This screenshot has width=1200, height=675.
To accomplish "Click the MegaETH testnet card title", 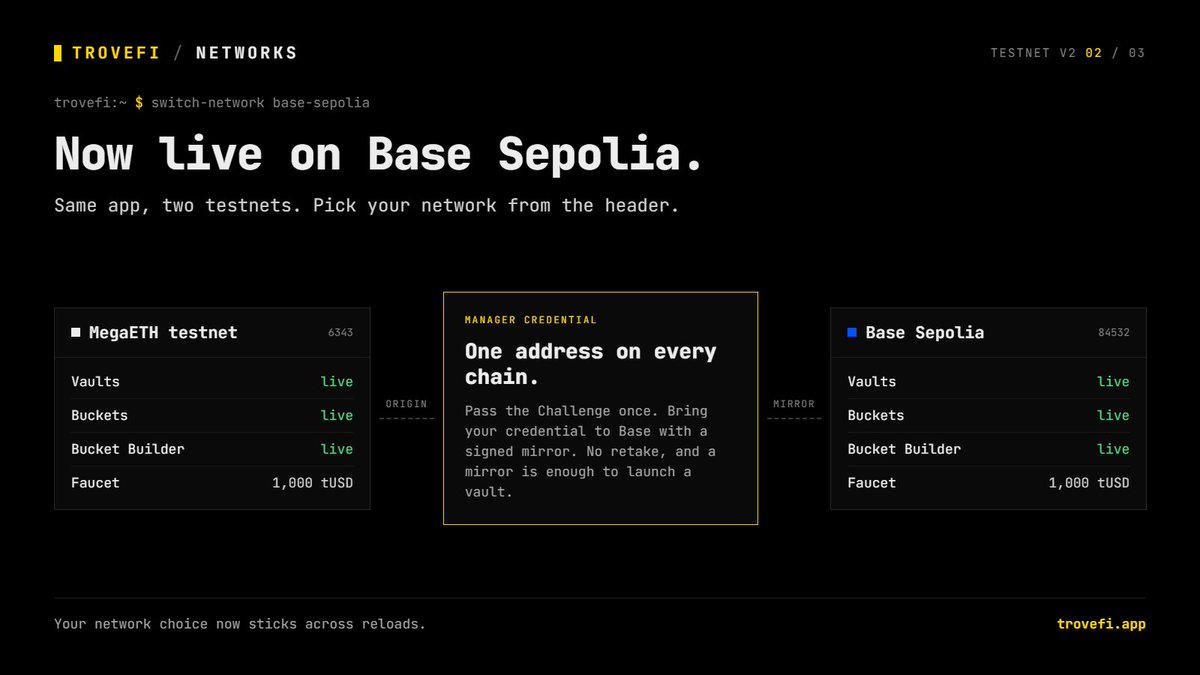I will pyautogui.click(x=163, y=333).
